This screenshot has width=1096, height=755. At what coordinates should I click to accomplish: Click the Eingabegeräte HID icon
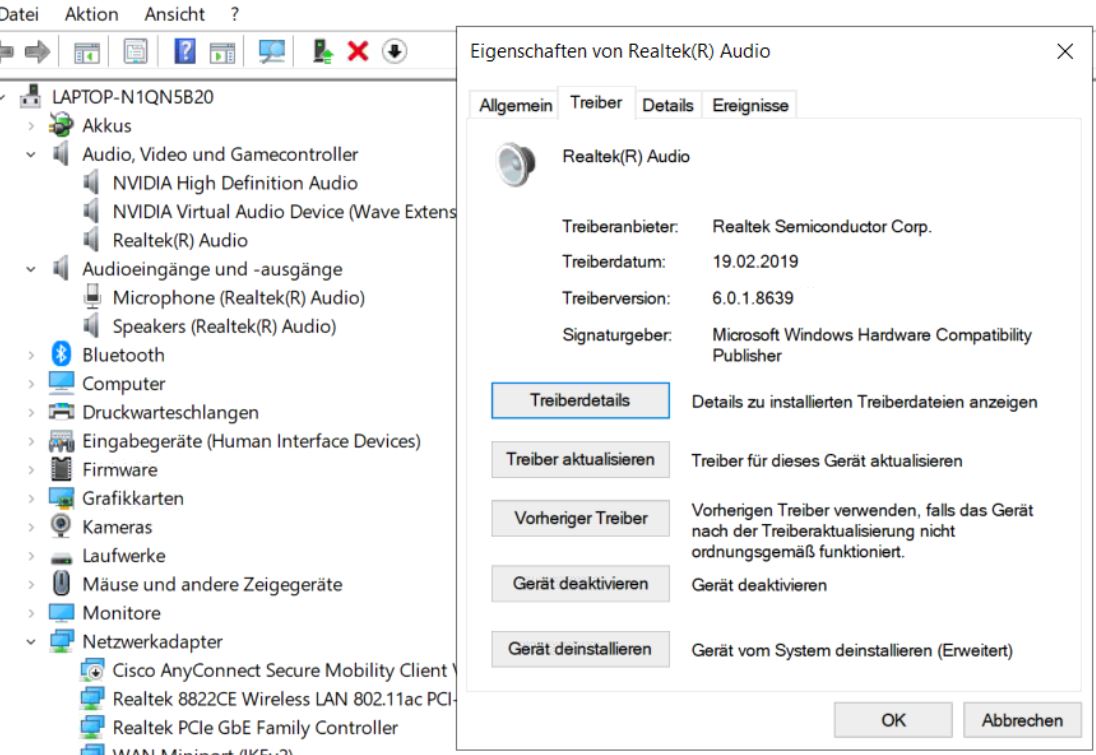click(62, 441)
